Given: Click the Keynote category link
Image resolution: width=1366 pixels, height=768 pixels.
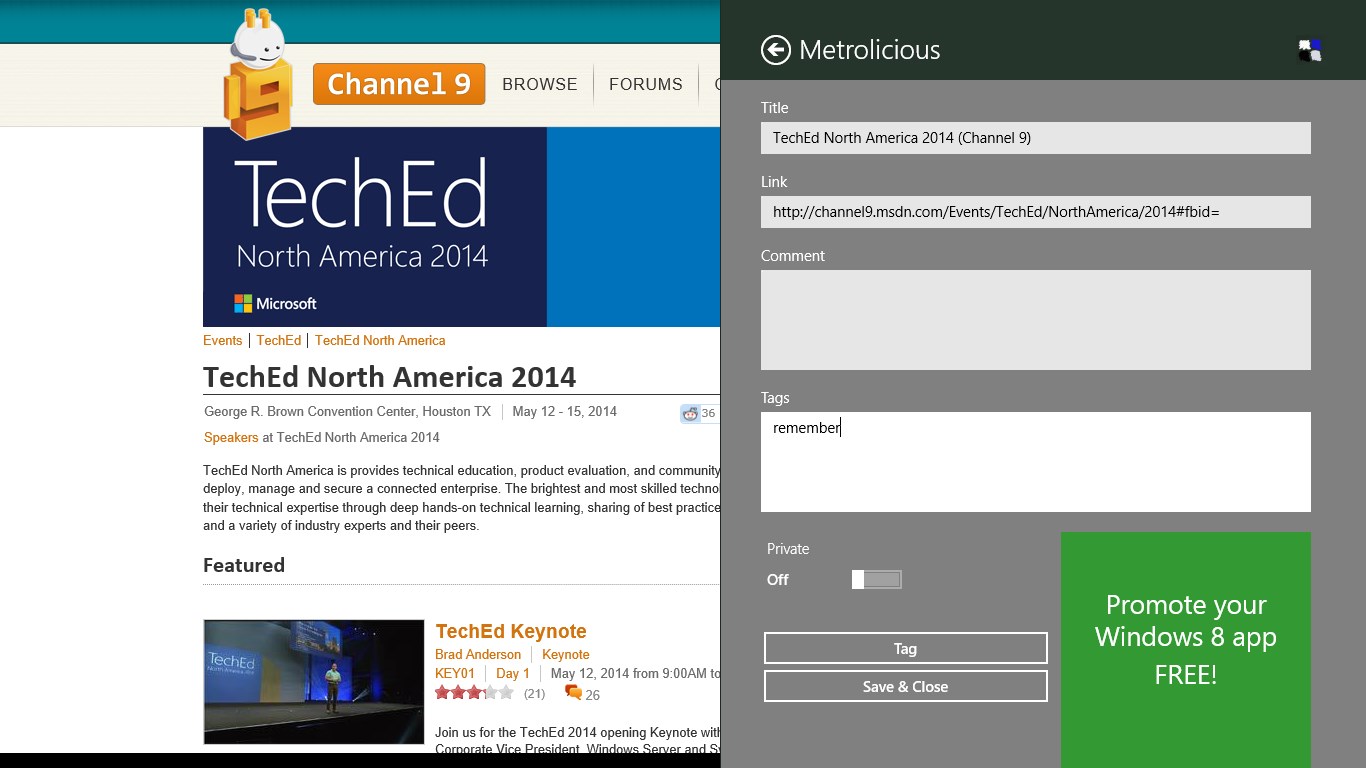Looking at the screenshot, I should coord(566,654).
